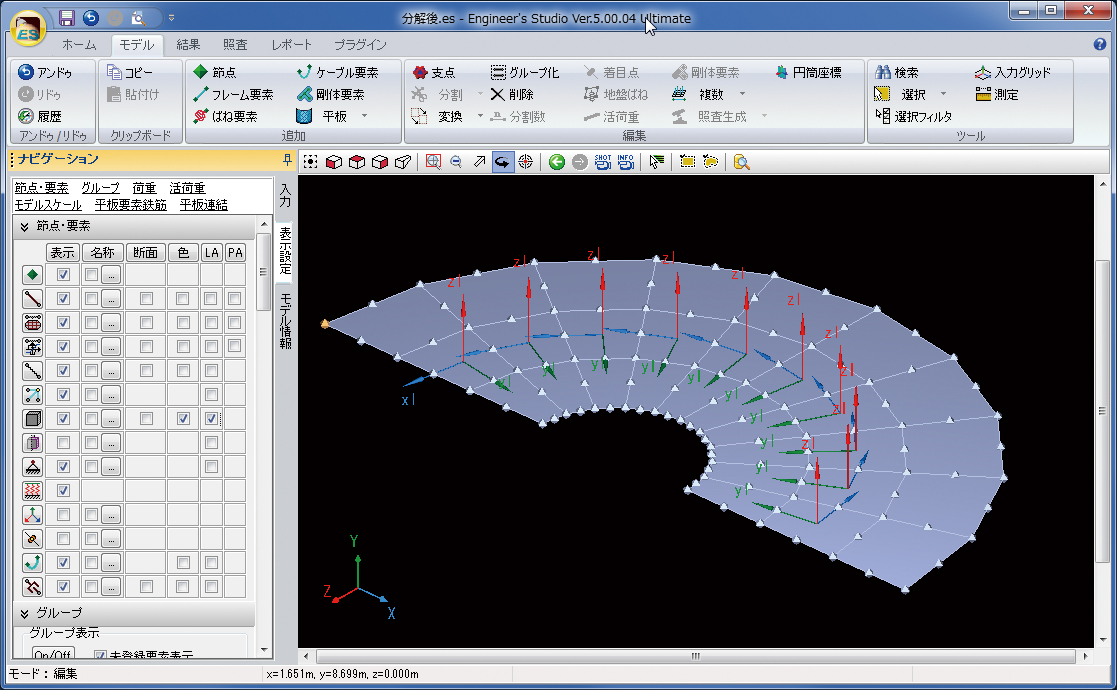The image size is (1117, 690).
Task: Choose the ケーブル要素 cable element tool
Action: (x=338, y=72)
